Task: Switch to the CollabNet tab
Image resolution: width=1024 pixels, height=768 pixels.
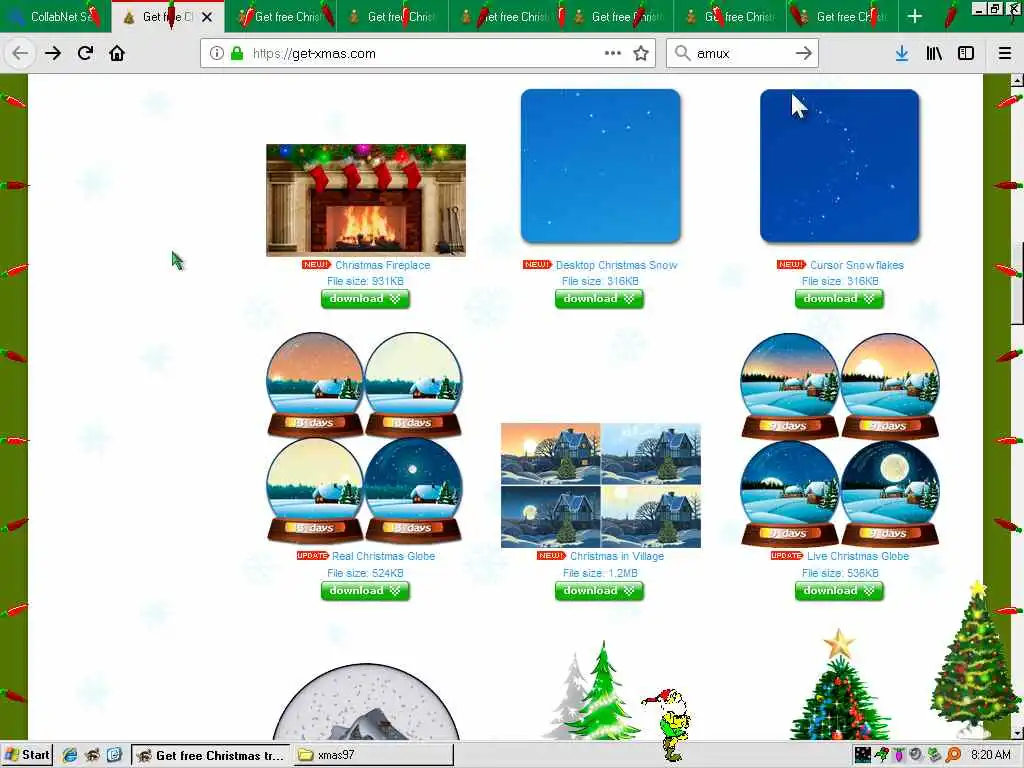Action: [56, 17]
